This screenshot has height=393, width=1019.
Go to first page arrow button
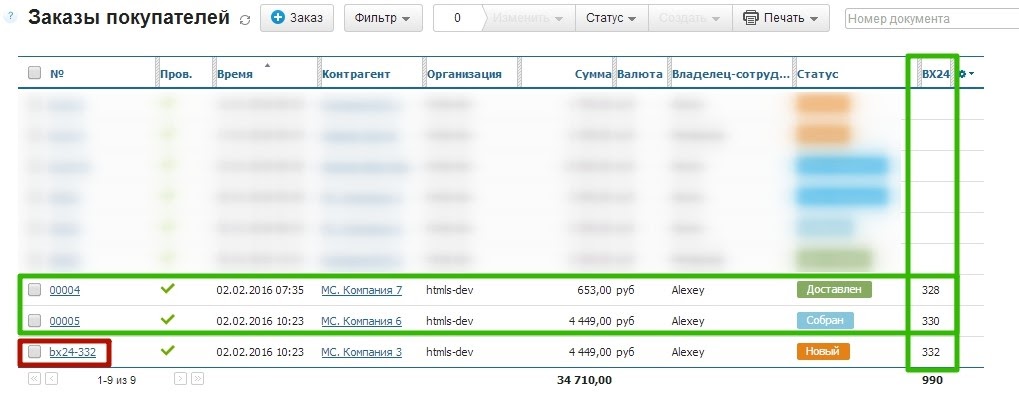point(34,378)
